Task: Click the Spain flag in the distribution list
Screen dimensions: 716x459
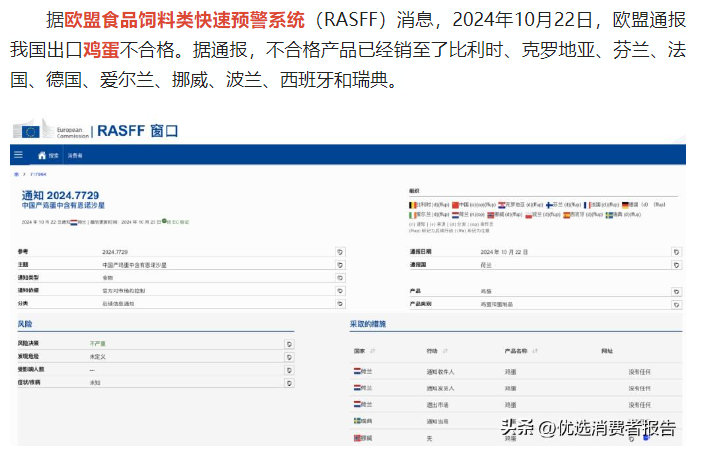Action: click(x=567, y=215)
